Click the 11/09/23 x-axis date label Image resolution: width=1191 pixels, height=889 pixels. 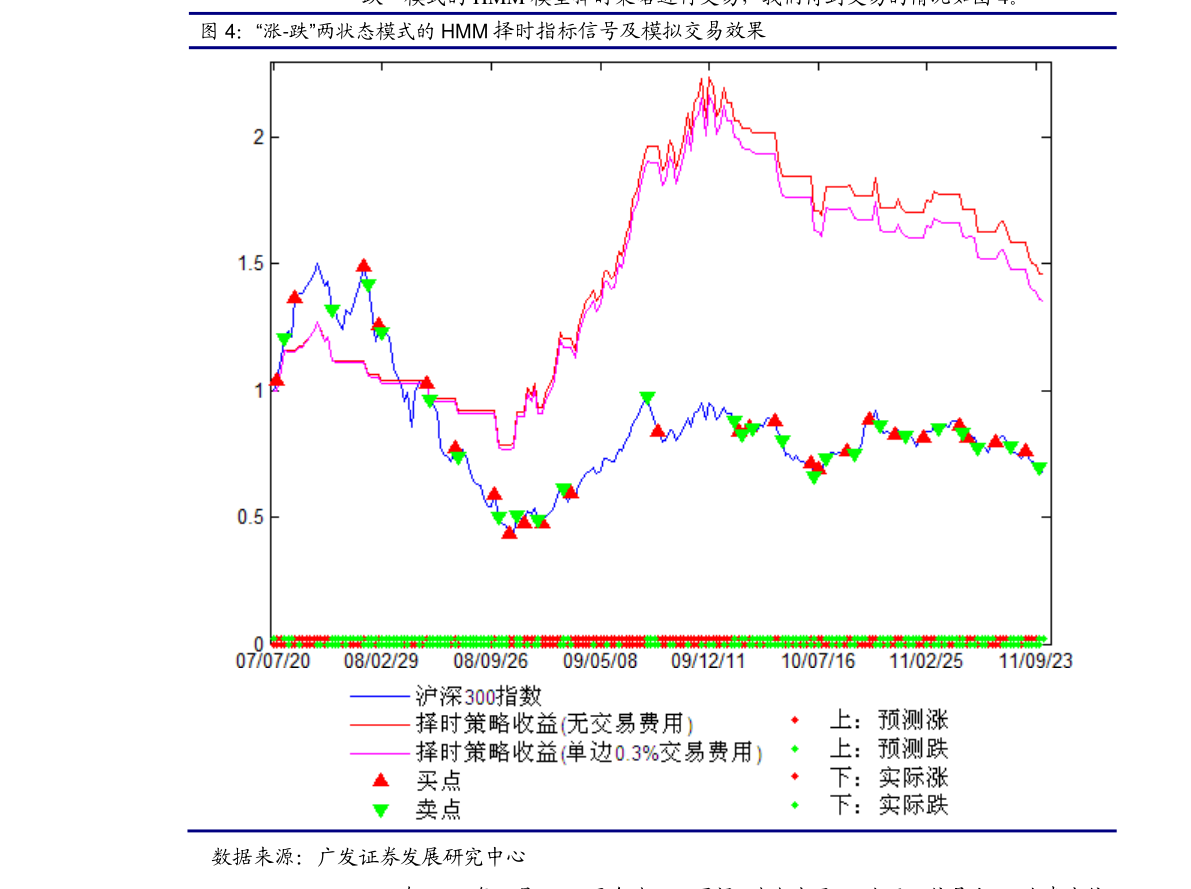[1036, 661]
